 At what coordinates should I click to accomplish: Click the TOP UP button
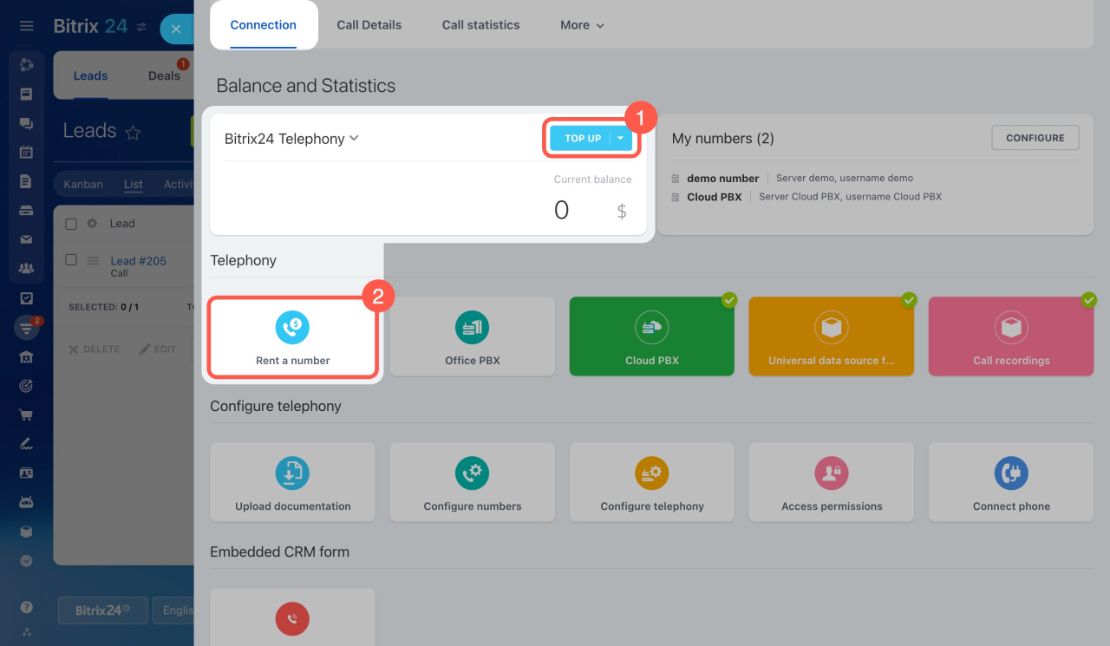point(581,138)
